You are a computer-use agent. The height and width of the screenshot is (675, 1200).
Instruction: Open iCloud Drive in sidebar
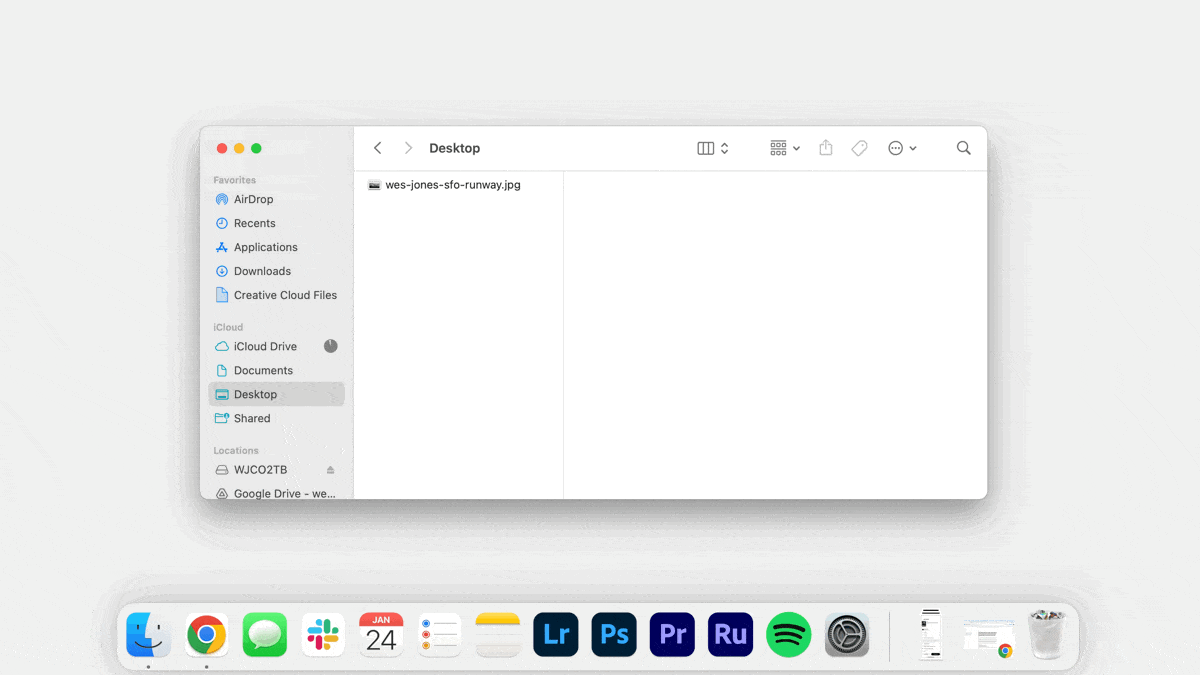276,346
